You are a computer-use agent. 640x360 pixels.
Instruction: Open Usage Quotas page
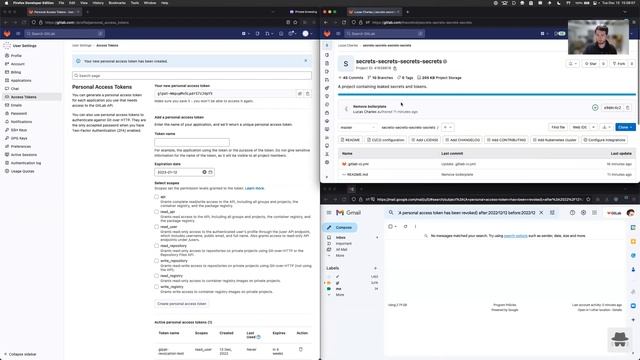22,171
